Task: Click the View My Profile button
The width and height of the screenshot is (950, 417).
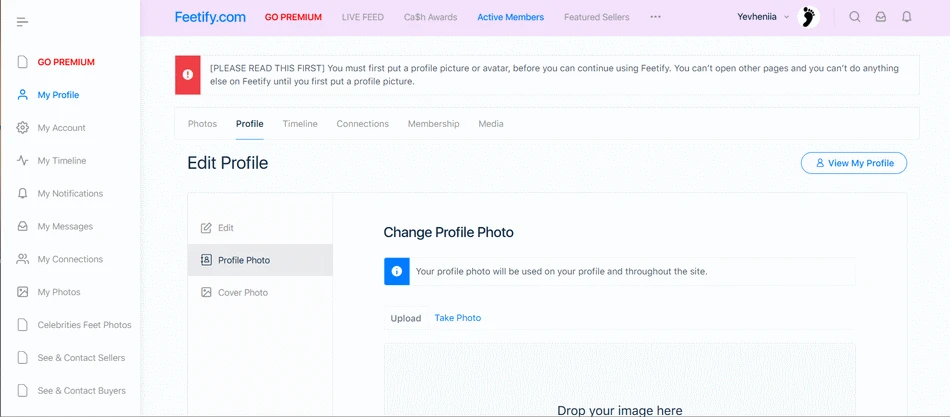Action: point(853,163)
